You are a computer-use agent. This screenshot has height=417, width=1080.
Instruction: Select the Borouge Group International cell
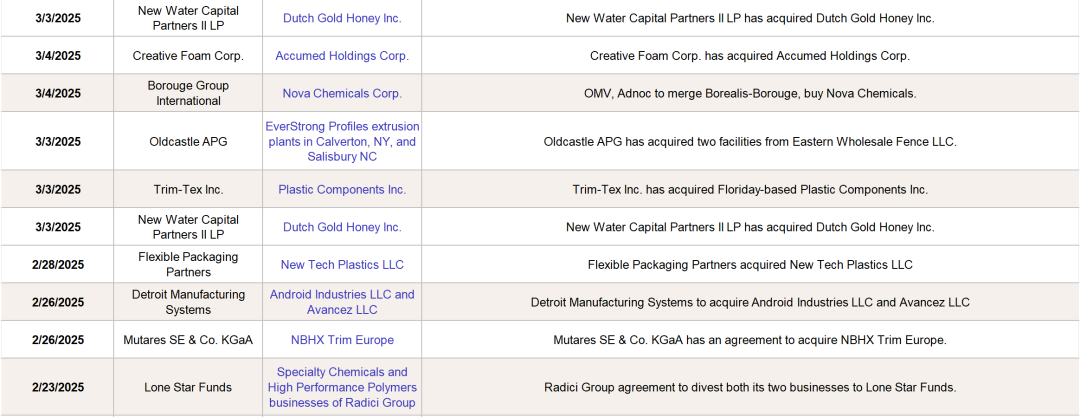tap(188, 93)
